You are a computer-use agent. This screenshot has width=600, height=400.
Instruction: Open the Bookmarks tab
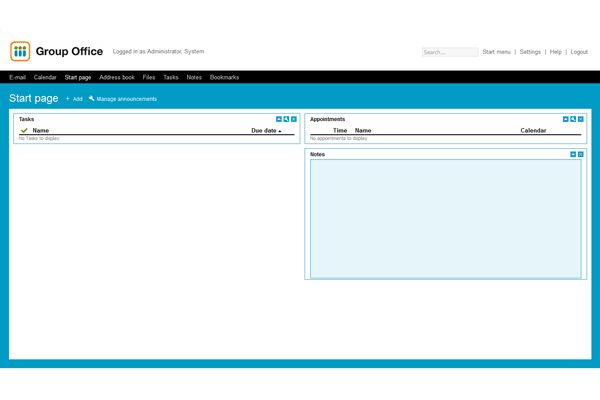coord(224,77)
